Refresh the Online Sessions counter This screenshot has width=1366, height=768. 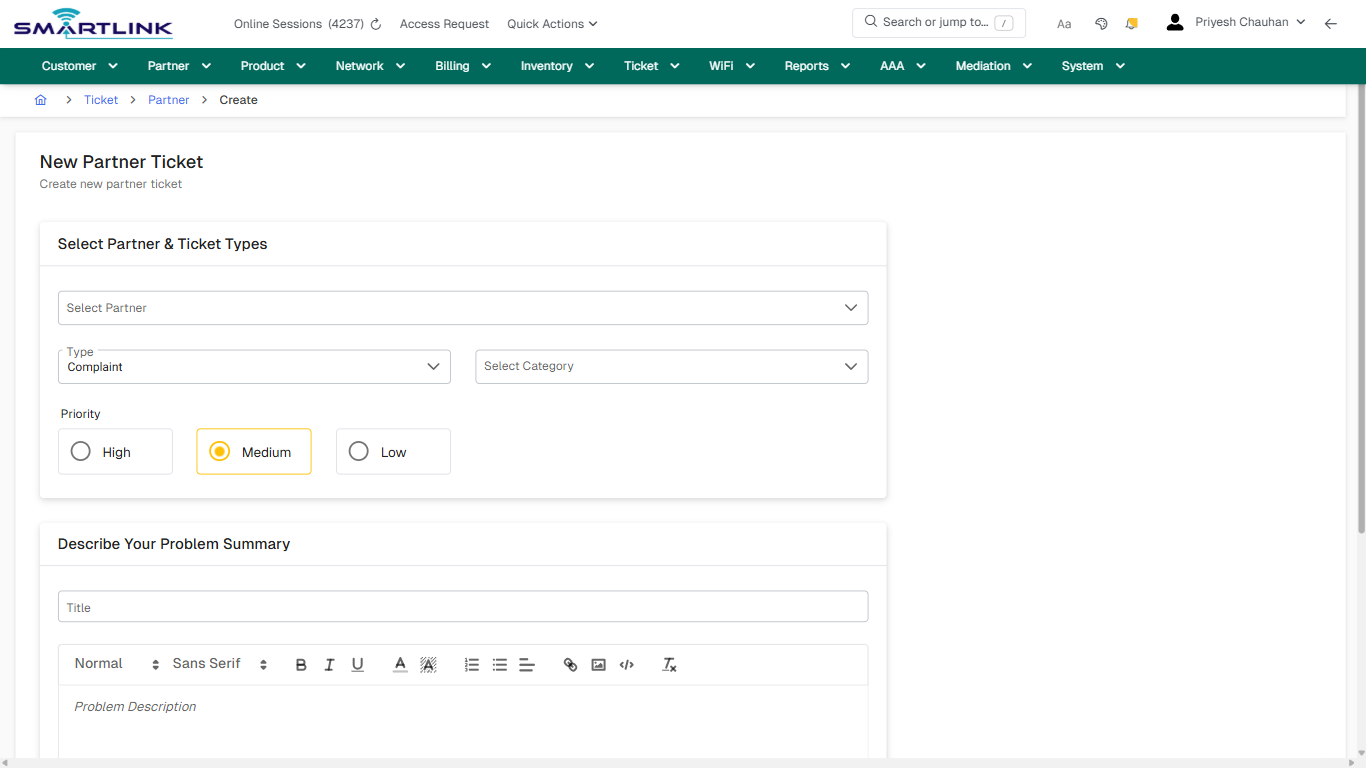coord(374,23)
